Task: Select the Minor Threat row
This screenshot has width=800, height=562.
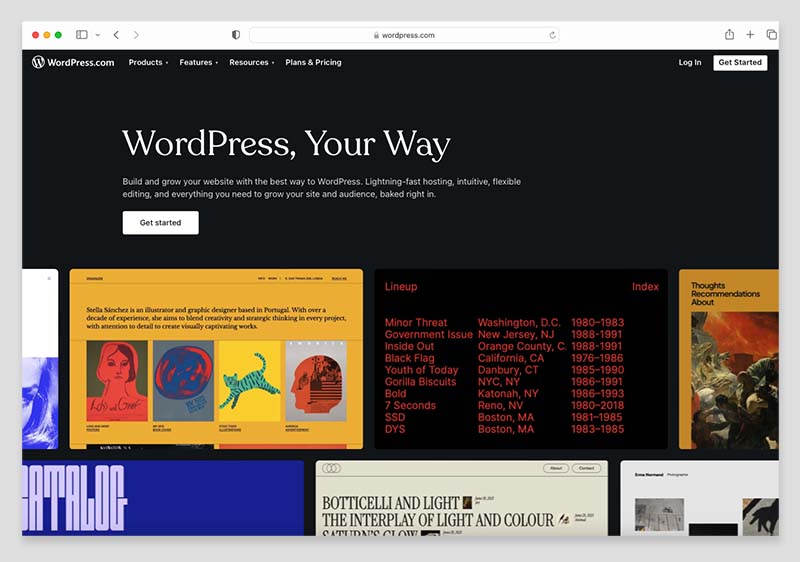Action: 504,322
